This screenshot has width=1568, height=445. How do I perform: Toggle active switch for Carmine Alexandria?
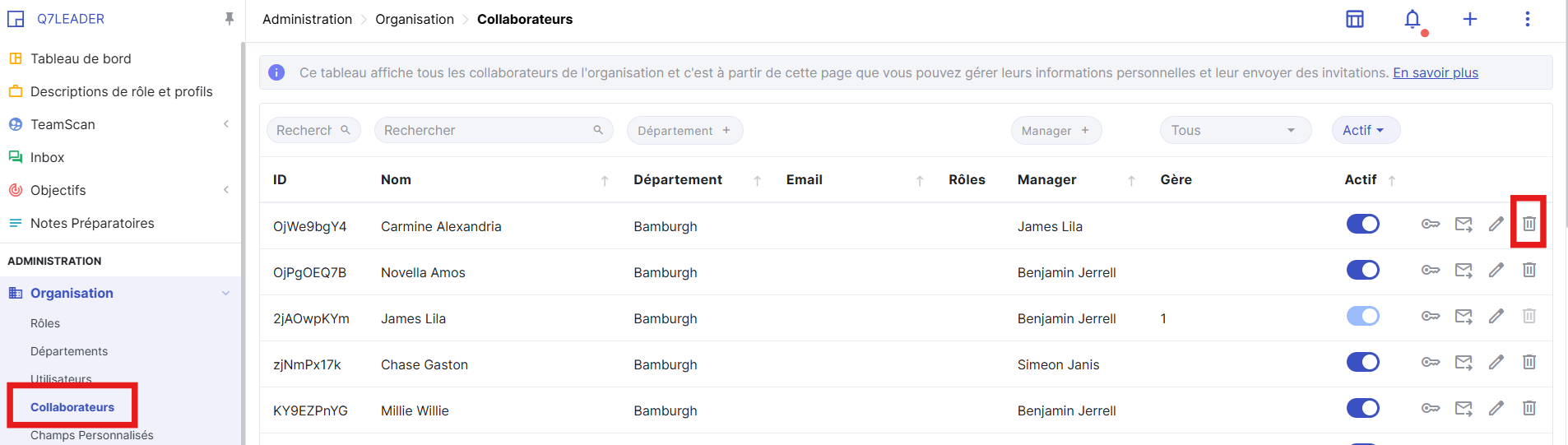click(1362, 224)
